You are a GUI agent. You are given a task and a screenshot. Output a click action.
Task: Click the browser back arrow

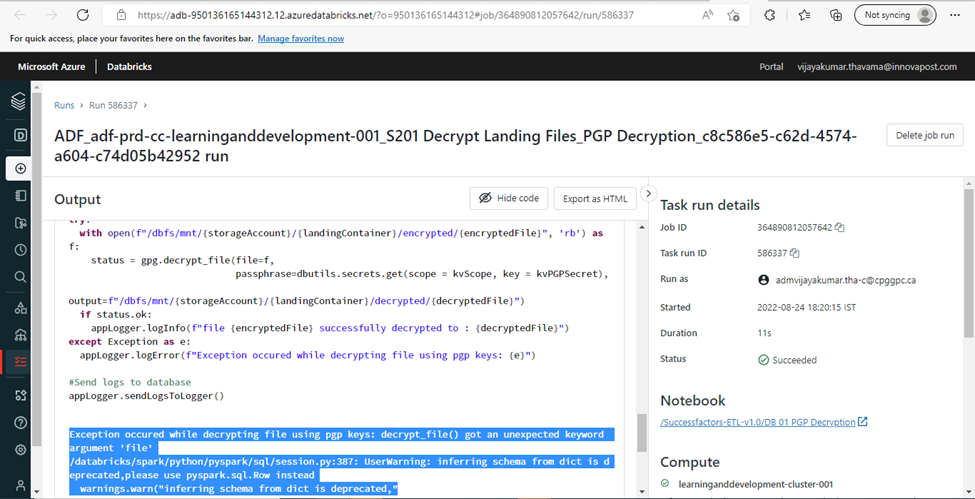(20, 15)
